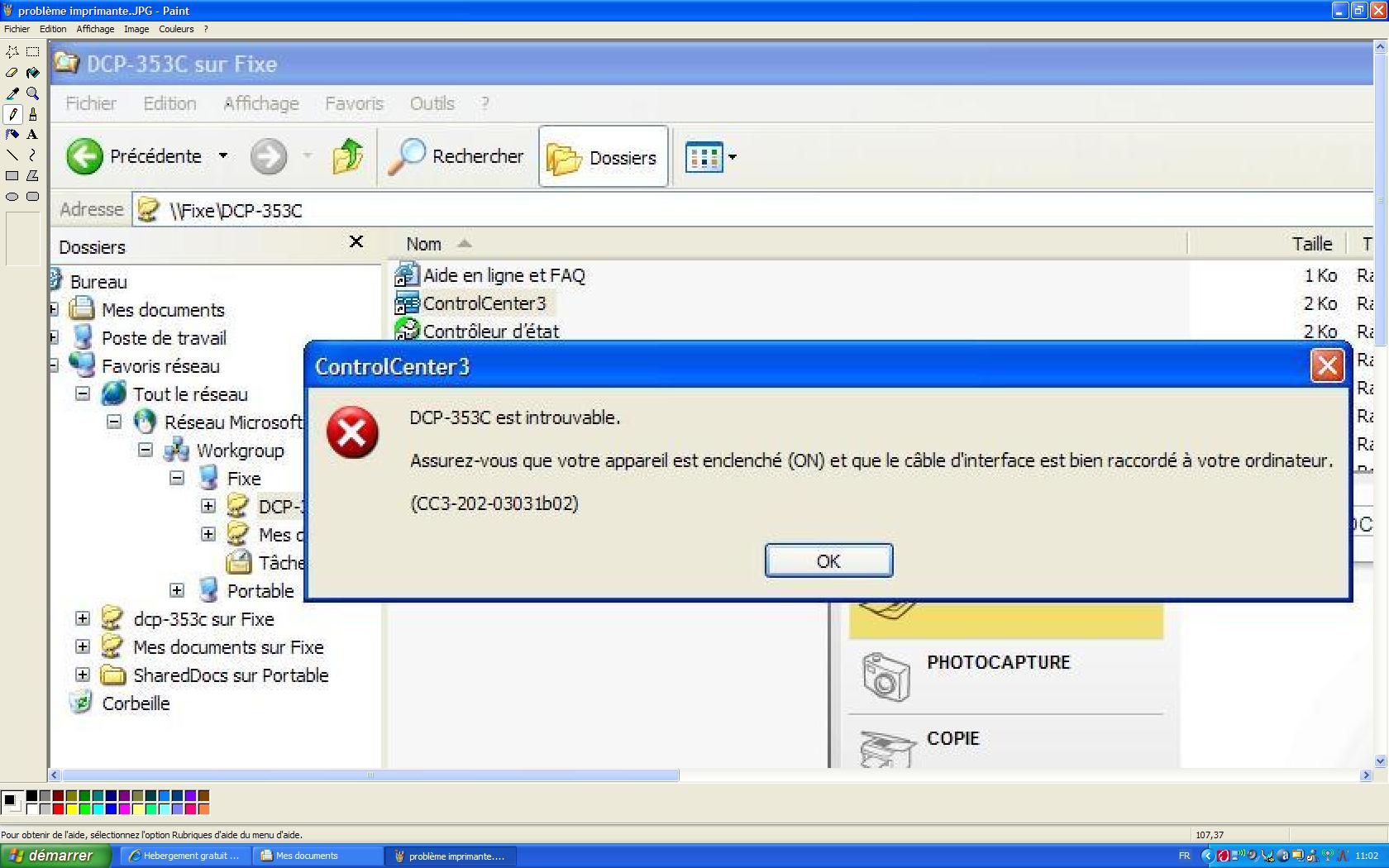
Task: Select the Magnifier zoom tool
Action: click(x=32, y=93)
